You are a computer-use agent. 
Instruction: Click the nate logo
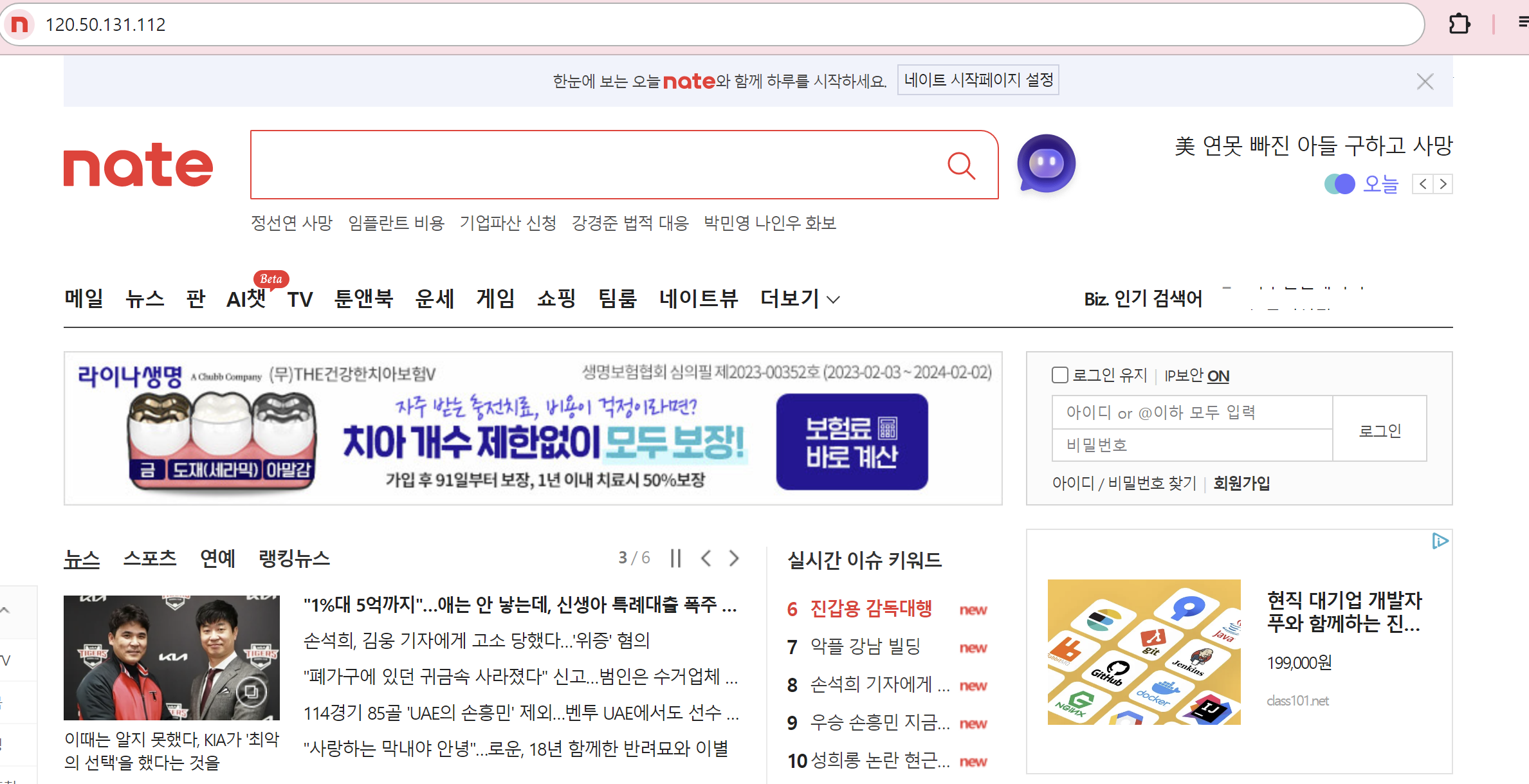[x=138, y=165]
